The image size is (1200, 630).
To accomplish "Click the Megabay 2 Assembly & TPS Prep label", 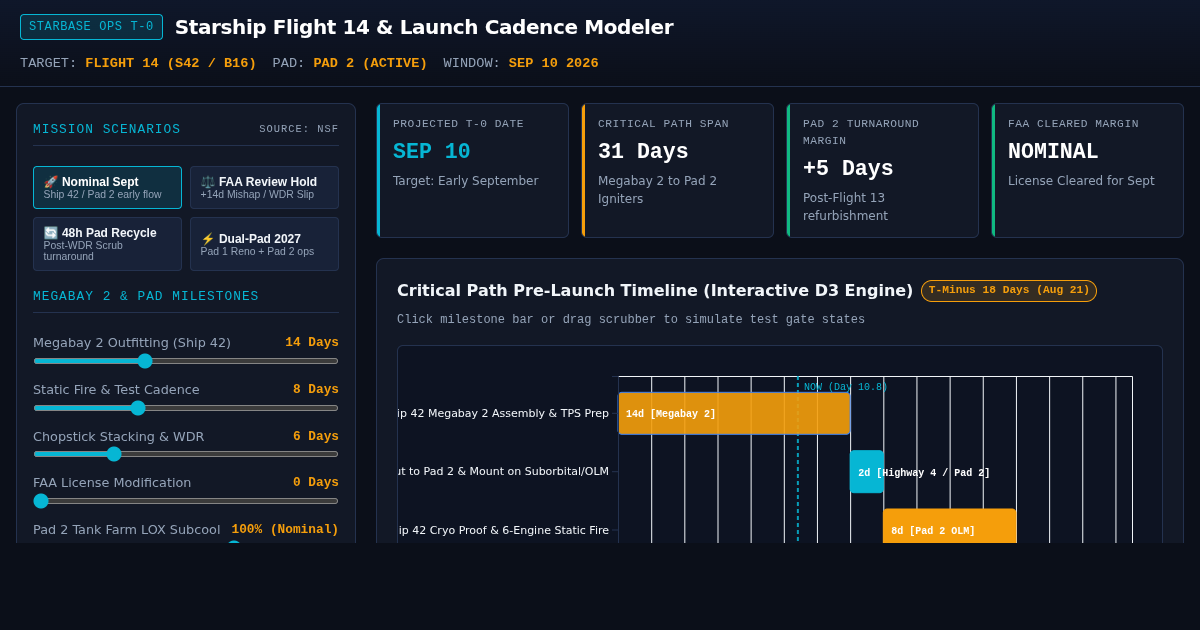I will 503,413.
